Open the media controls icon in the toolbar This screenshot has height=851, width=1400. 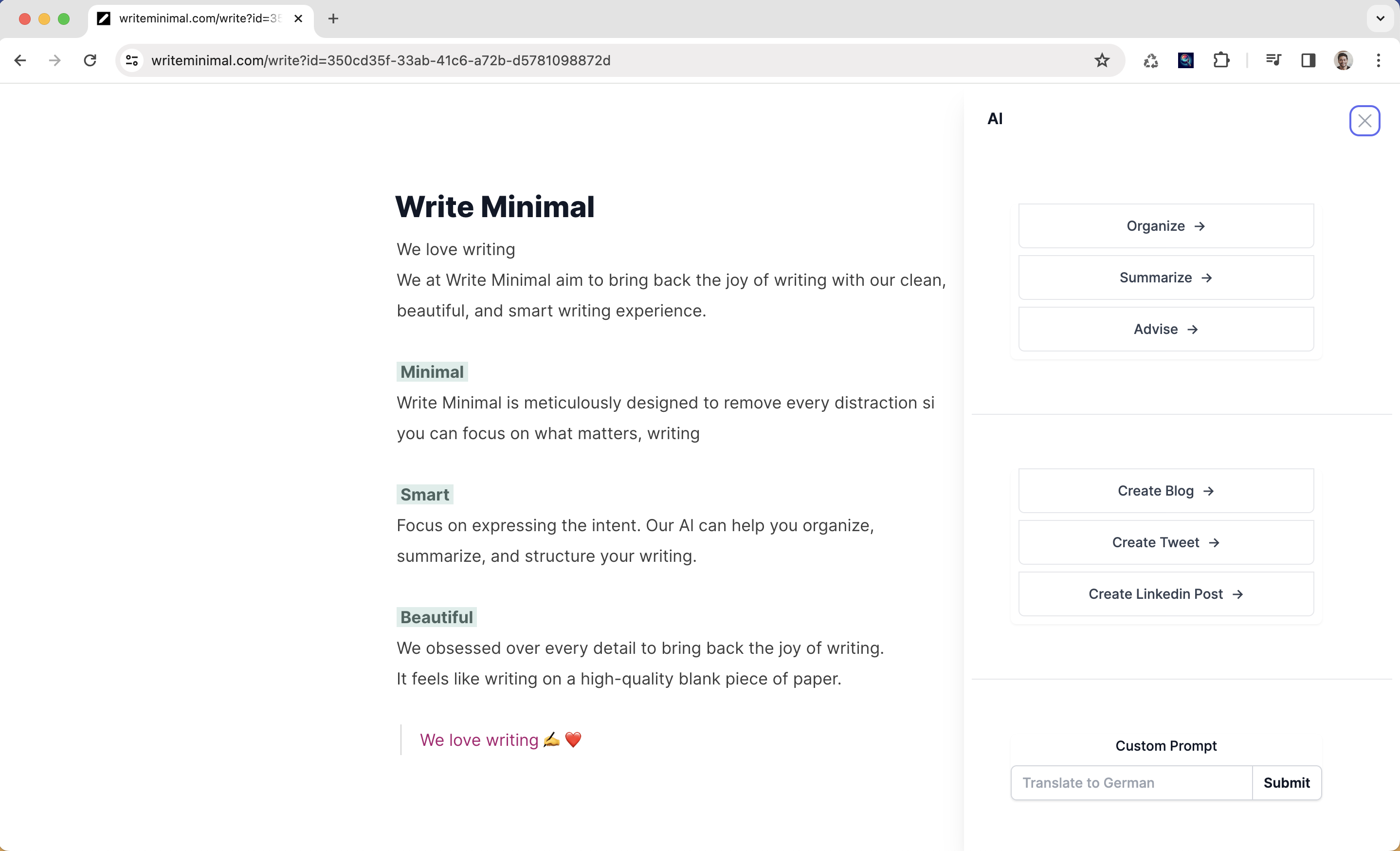1273,60
